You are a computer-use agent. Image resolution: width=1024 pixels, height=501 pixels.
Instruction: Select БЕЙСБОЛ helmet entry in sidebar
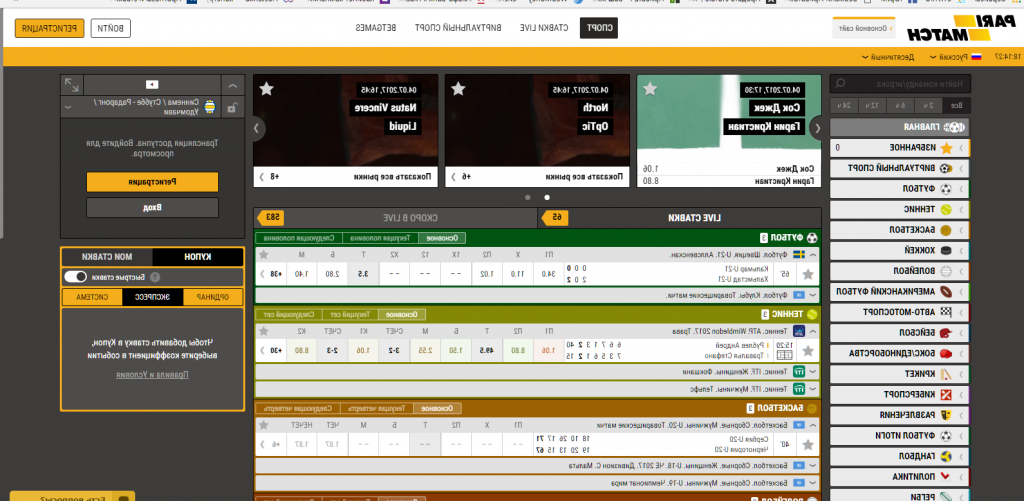pos(900,332)
